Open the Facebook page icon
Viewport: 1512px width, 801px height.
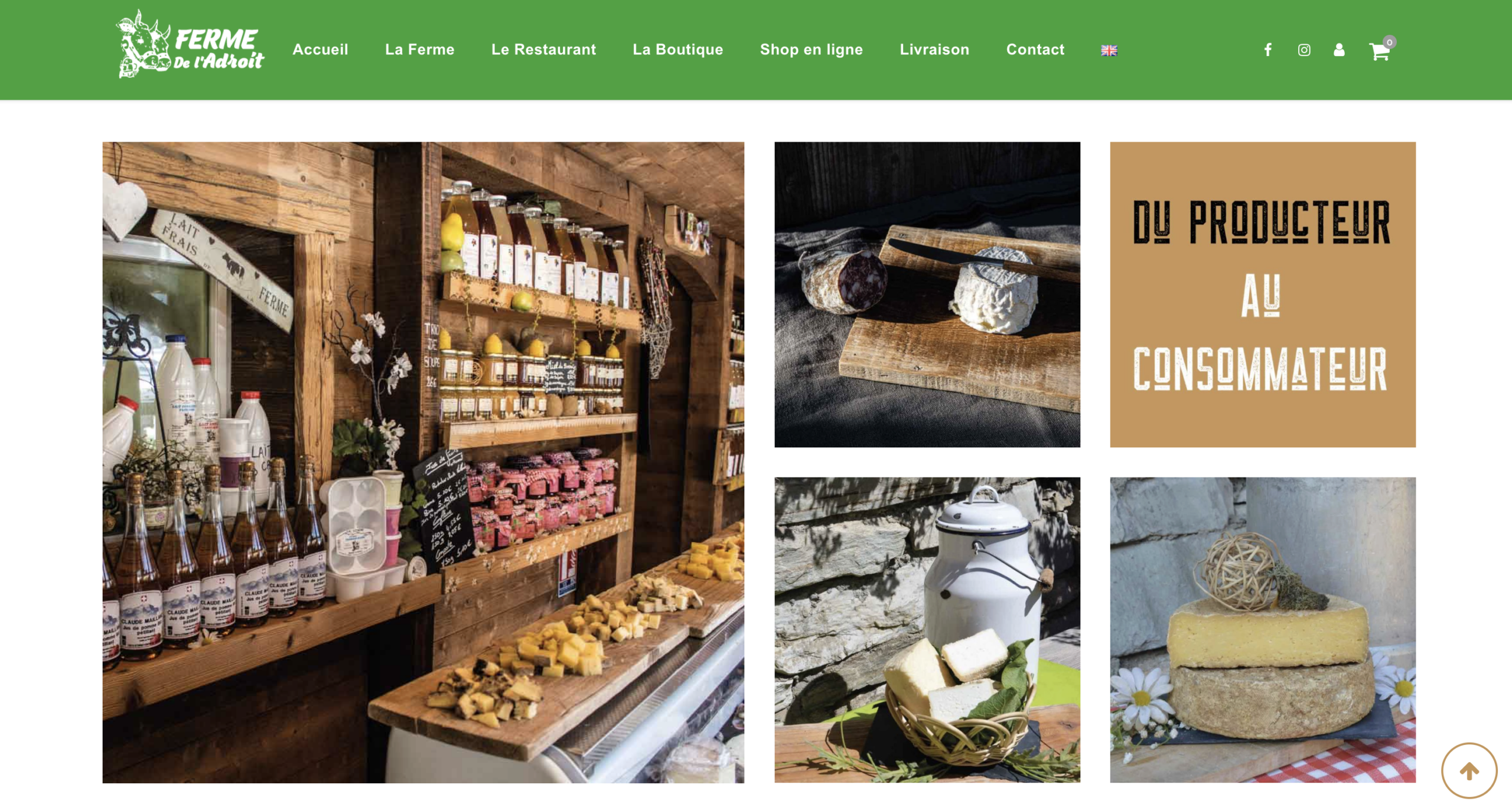pyautogui.click(x=1267, y=50)
